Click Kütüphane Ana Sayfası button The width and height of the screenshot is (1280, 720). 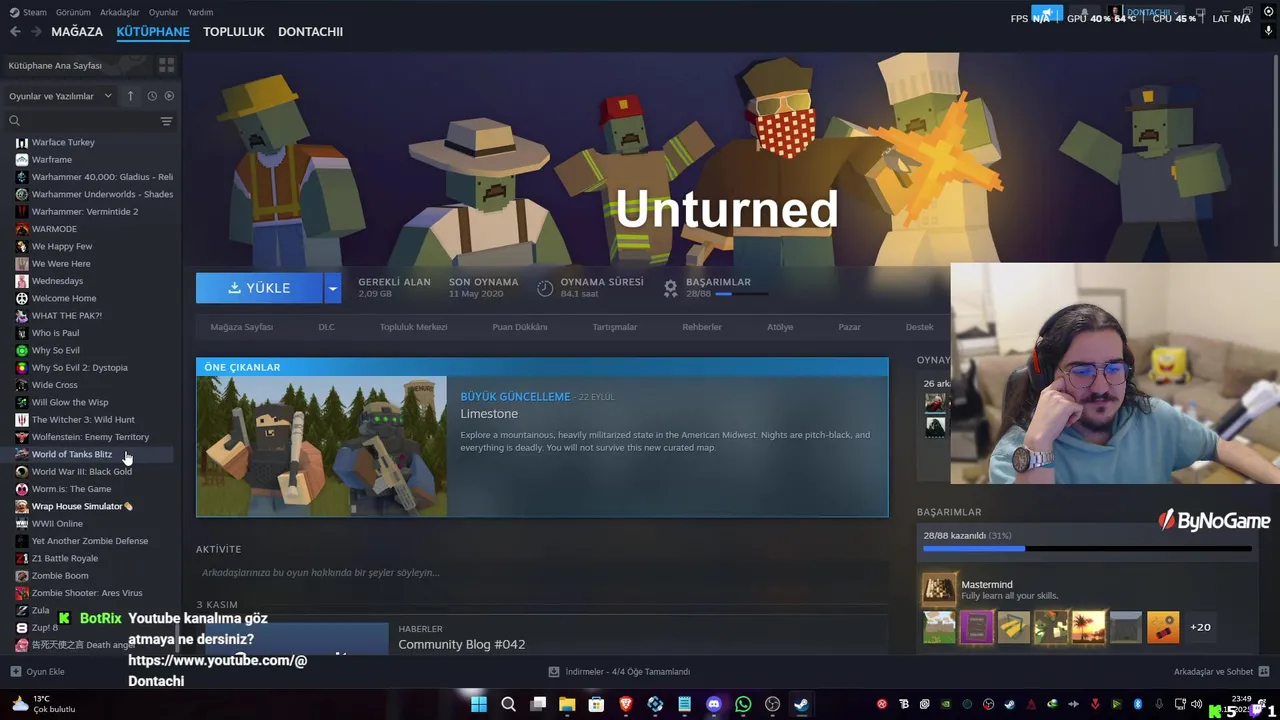tap(78, 65)
